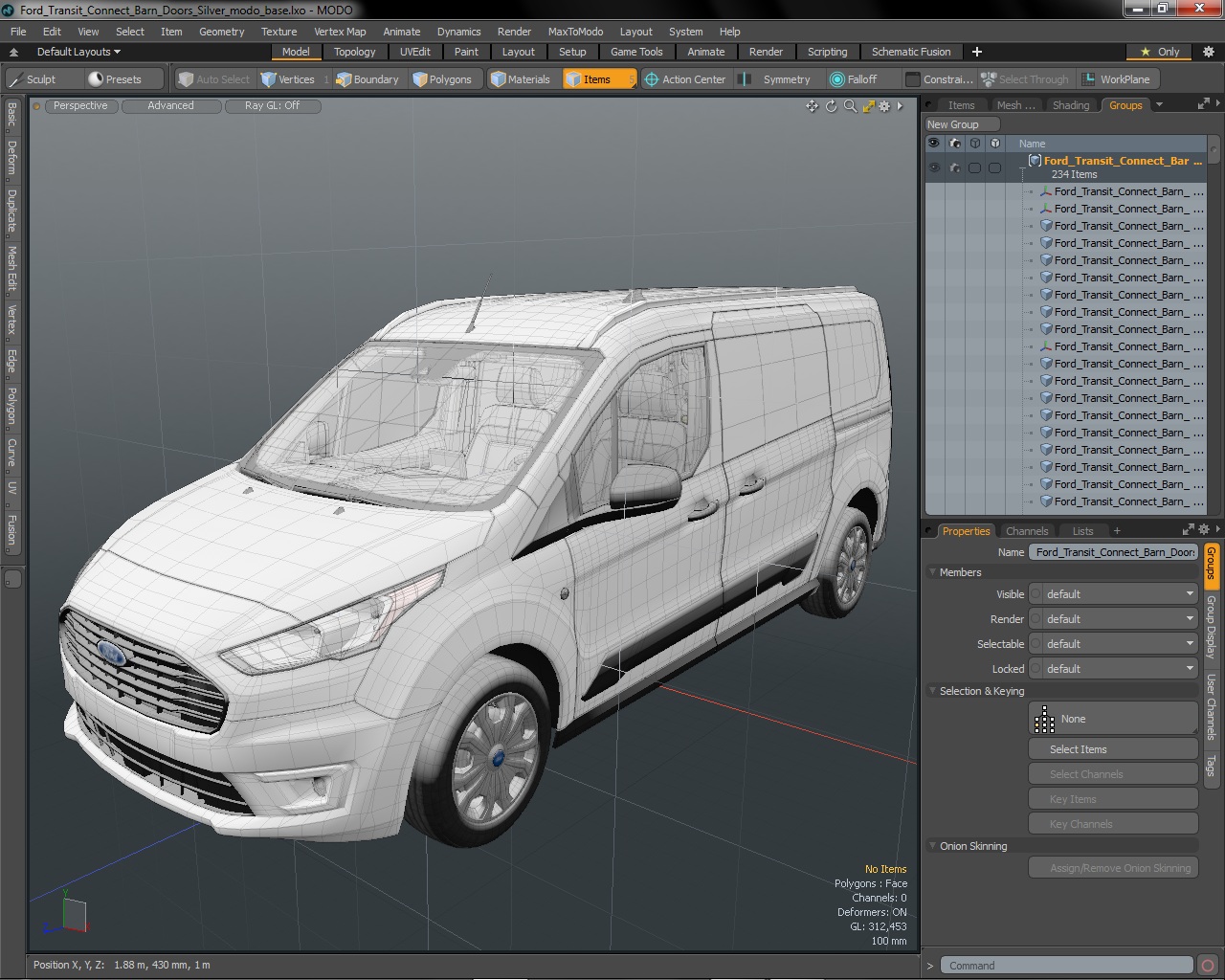Toggle Symmetry on or off

click(777, 79)
